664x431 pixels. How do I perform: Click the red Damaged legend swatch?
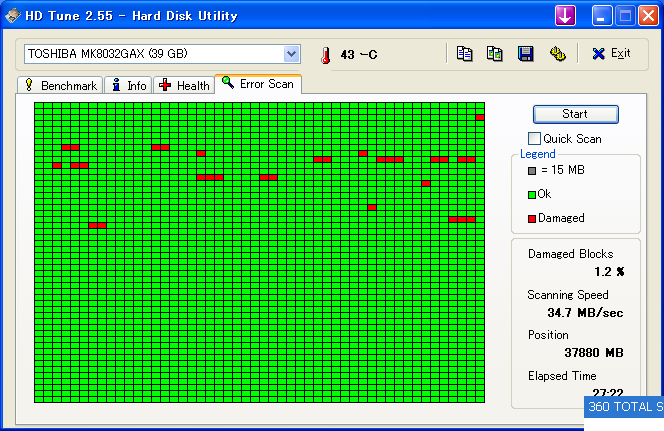tap(532, 218)
